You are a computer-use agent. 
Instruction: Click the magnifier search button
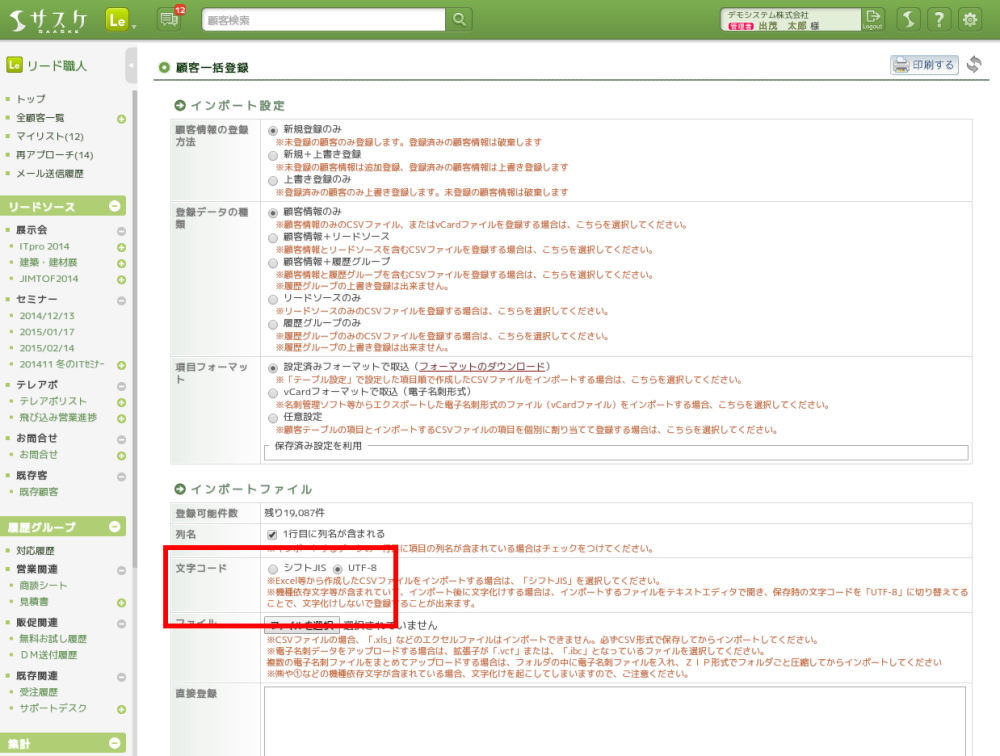[x=458, y=19]
